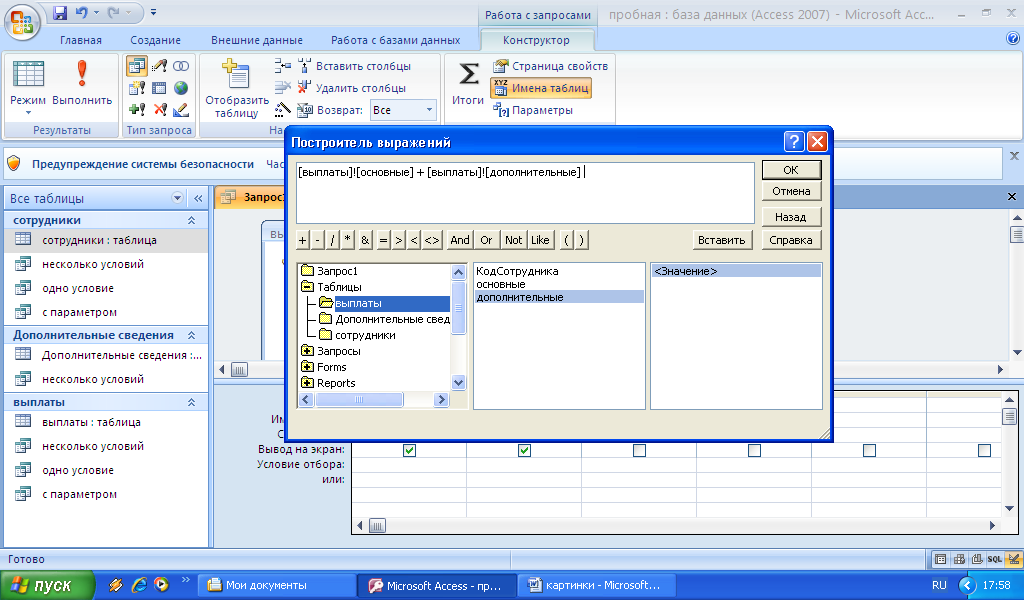Choose the Delete query type icon
Screen dimensions: 1024x600
[x=159, y=110]
